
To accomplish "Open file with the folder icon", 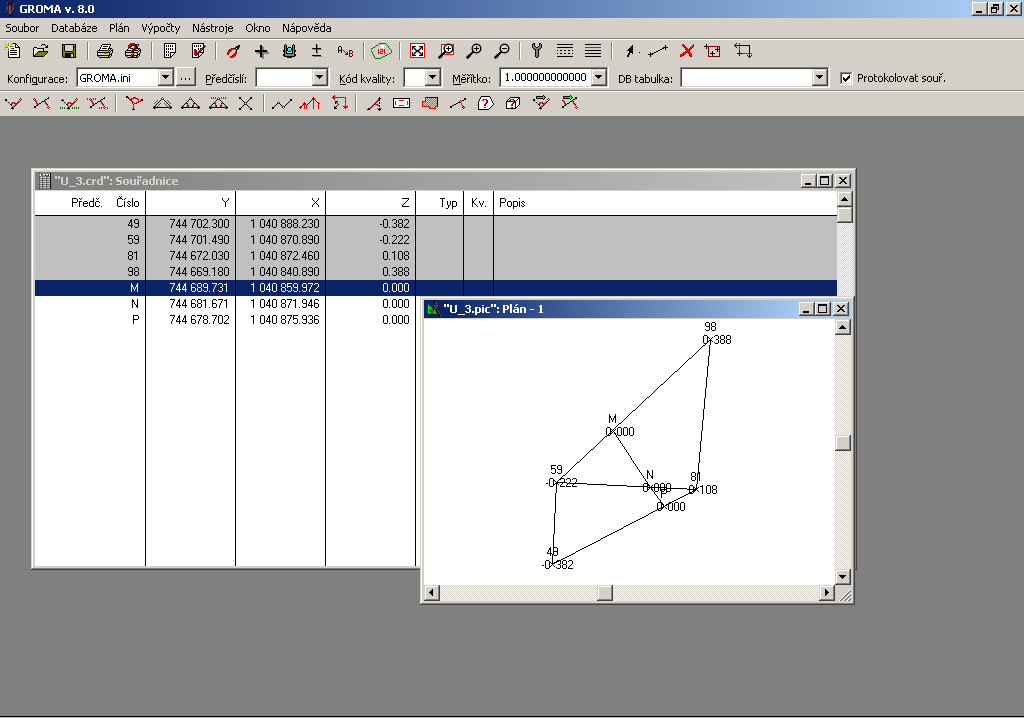I will tap(40, 51).
